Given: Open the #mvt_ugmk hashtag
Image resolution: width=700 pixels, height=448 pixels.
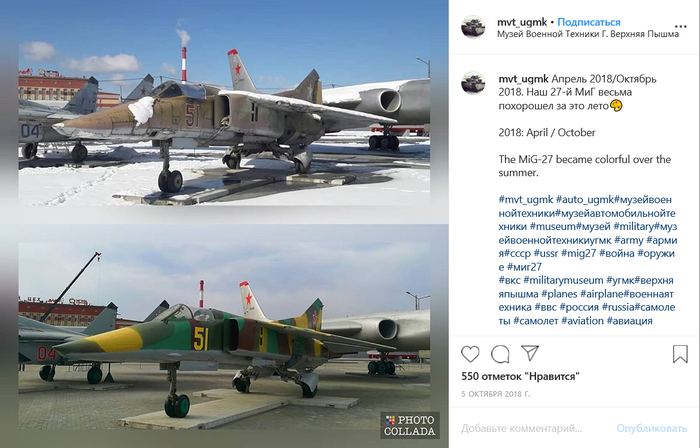Looking at the screenshot, I should (x=525, y=199).
